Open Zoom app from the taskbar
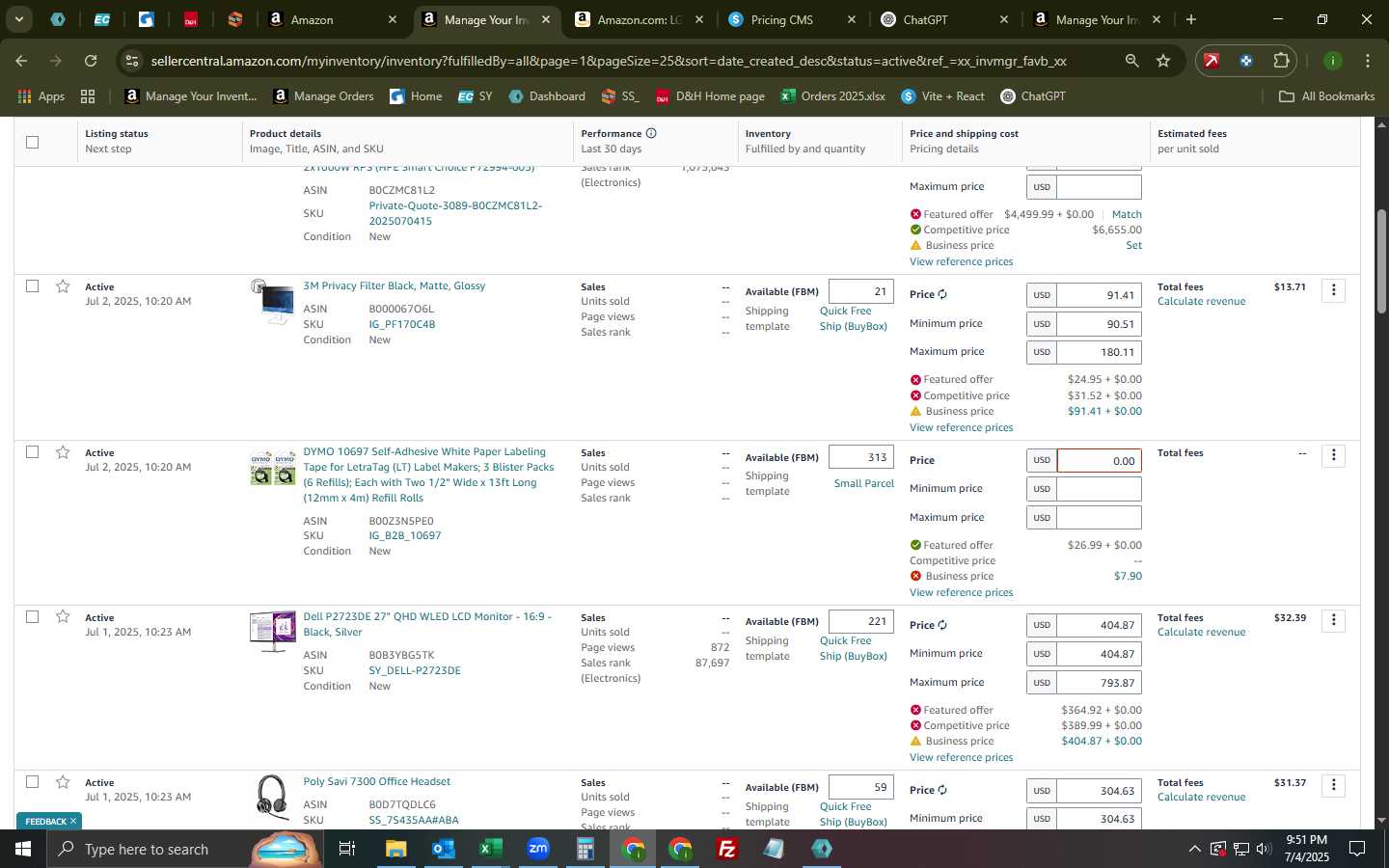1389x868 pixels. click(x=537, y=849)
